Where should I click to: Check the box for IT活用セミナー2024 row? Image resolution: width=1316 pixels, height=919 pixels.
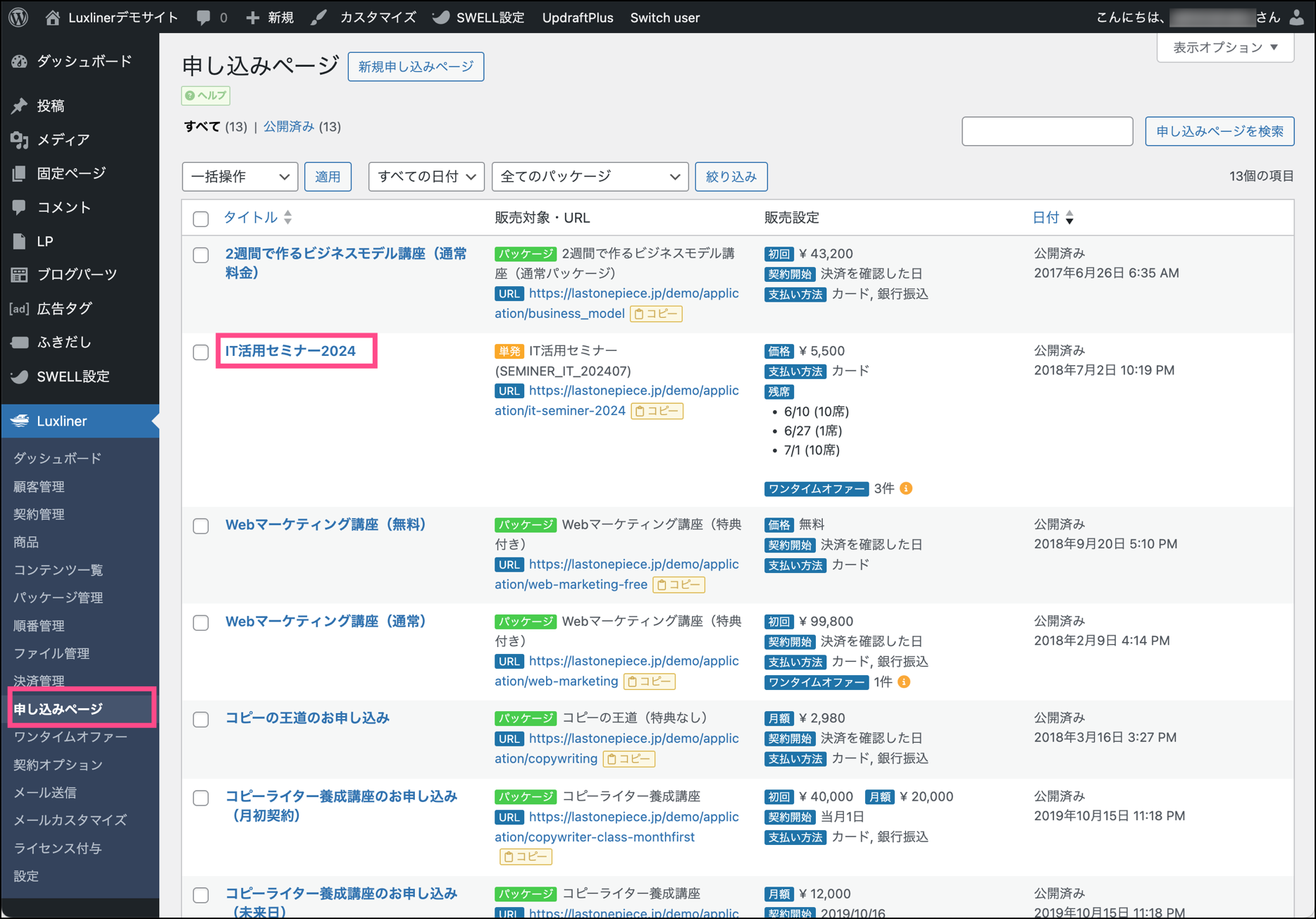coord(201,352)
